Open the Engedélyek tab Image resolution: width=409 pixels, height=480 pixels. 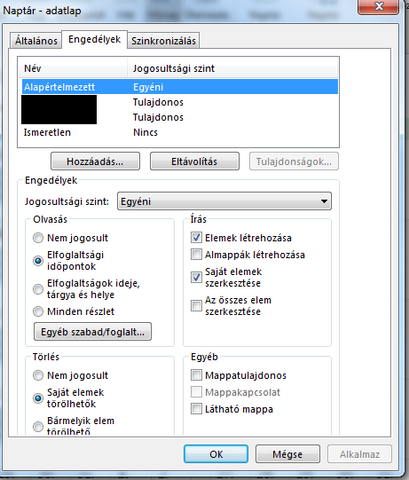click(94, 39)
